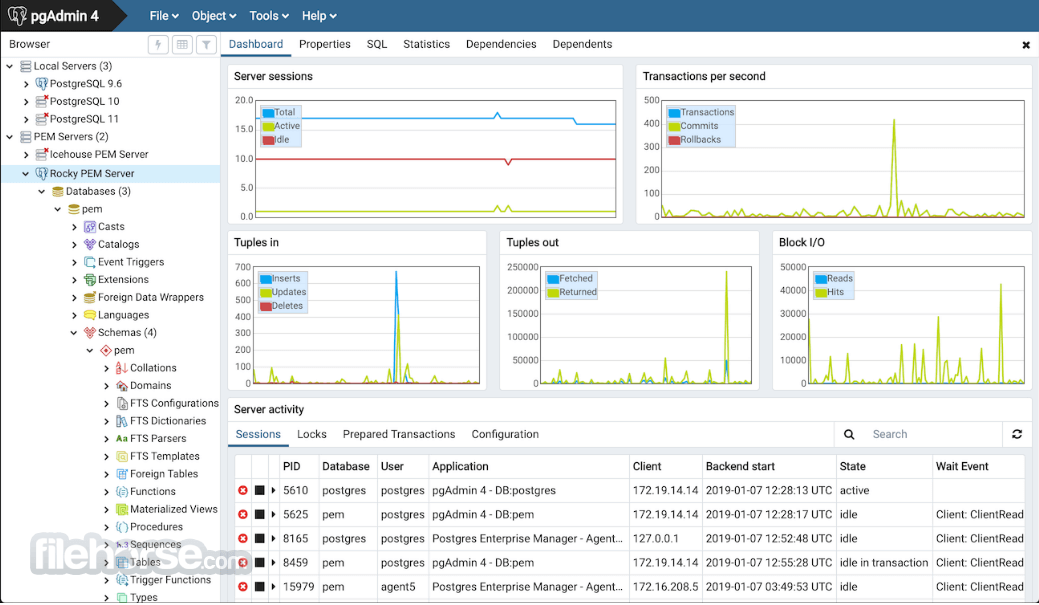This screenshot has height=605, width=1039.
Task: Expand the Icehouse PEM Server node
Action: (x=26, y=154)
